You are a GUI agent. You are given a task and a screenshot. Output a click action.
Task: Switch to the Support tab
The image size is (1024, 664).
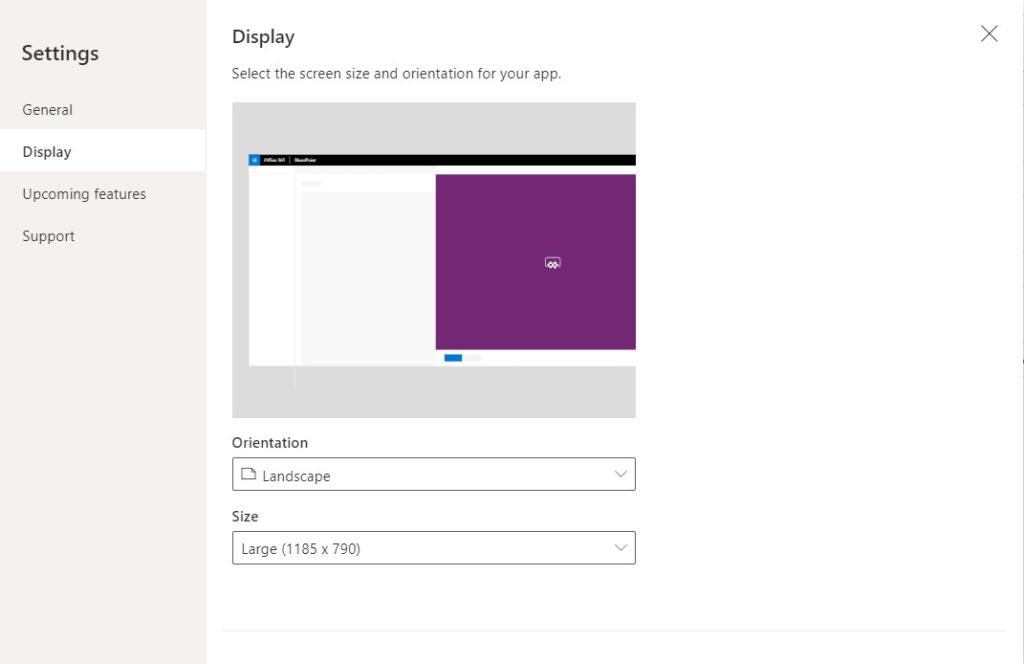coord(49,236)
